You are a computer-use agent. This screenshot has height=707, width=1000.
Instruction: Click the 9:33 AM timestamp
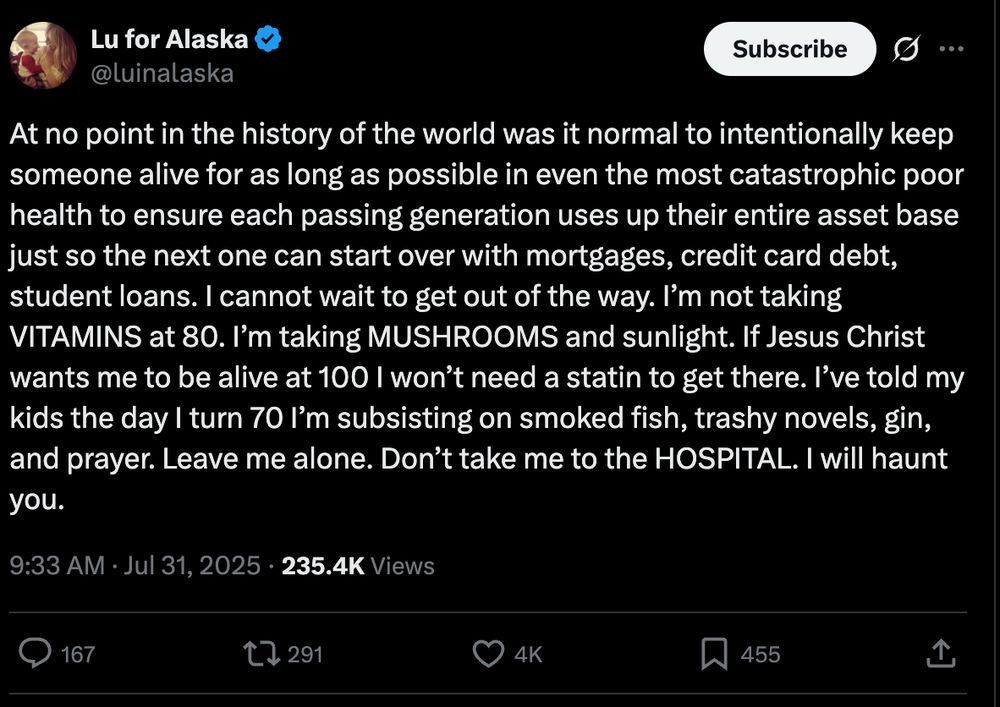pos(57,565)
